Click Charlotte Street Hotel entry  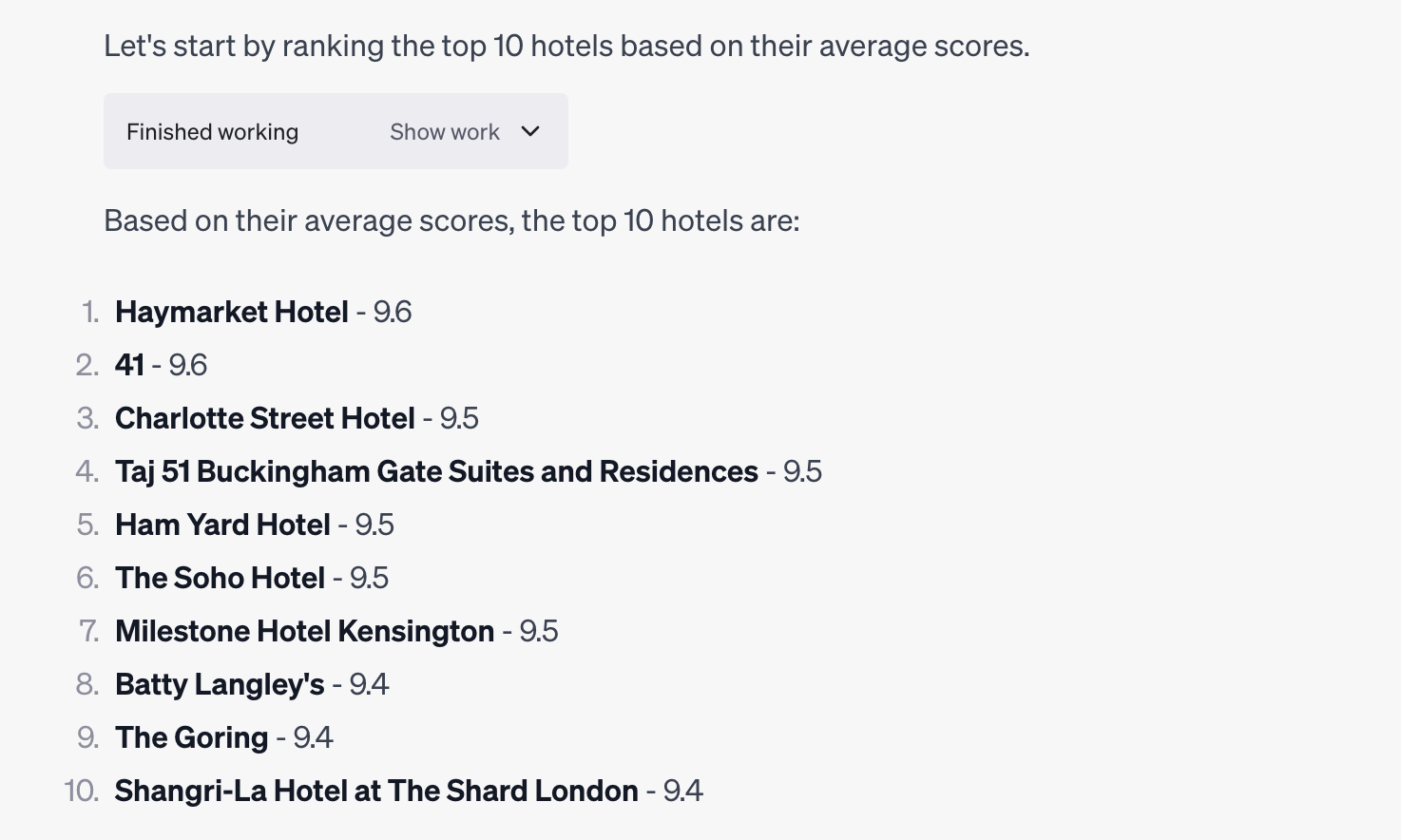pyautogui.click(x=265, y=418)
